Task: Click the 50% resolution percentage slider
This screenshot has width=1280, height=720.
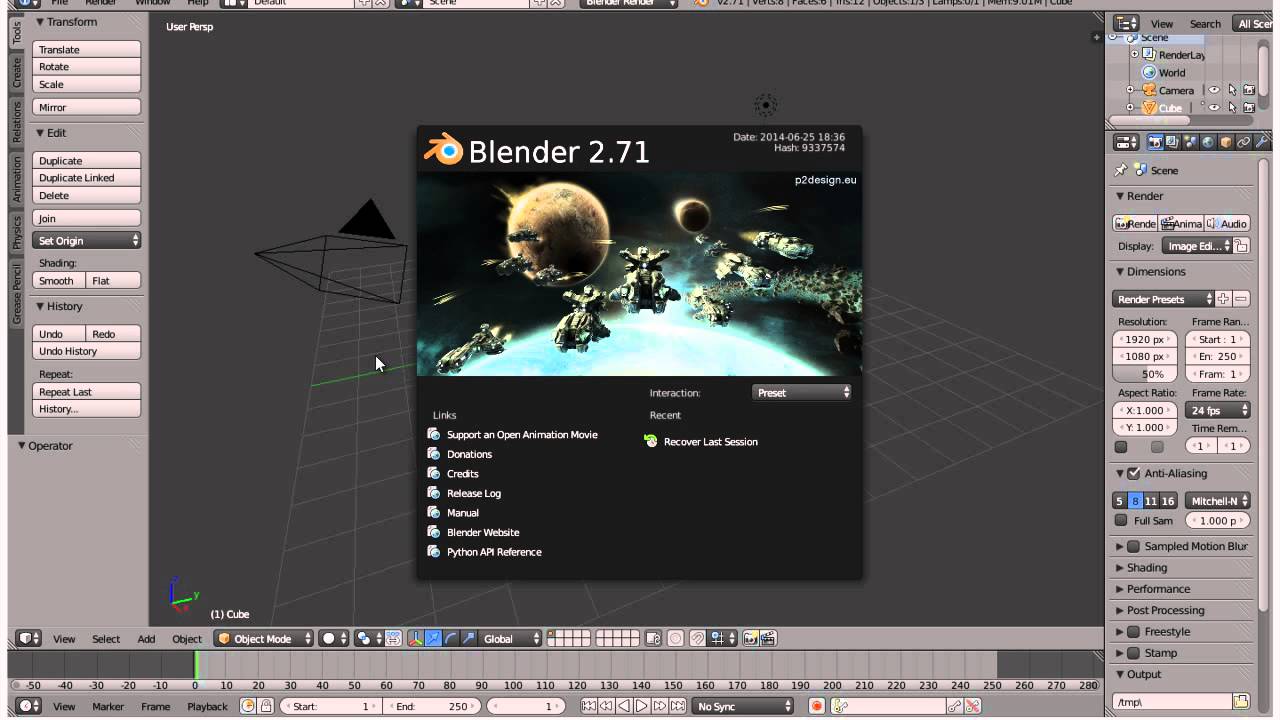Action: tap(1145, 374)
